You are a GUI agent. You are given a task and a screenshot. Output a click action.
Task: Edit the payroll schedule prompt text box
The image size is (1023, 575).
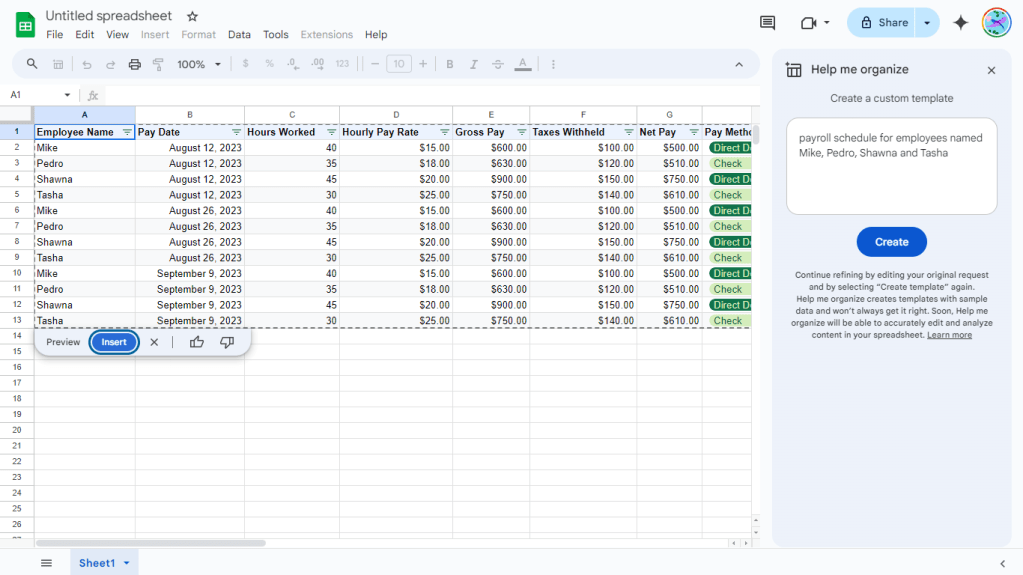(891, 166)
